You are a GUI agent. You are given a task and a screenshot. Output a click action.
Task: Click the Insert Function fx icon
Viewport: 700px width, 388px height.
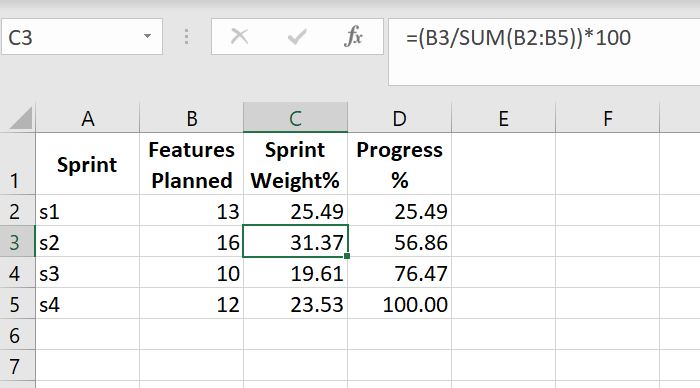[x=353, y=36]
